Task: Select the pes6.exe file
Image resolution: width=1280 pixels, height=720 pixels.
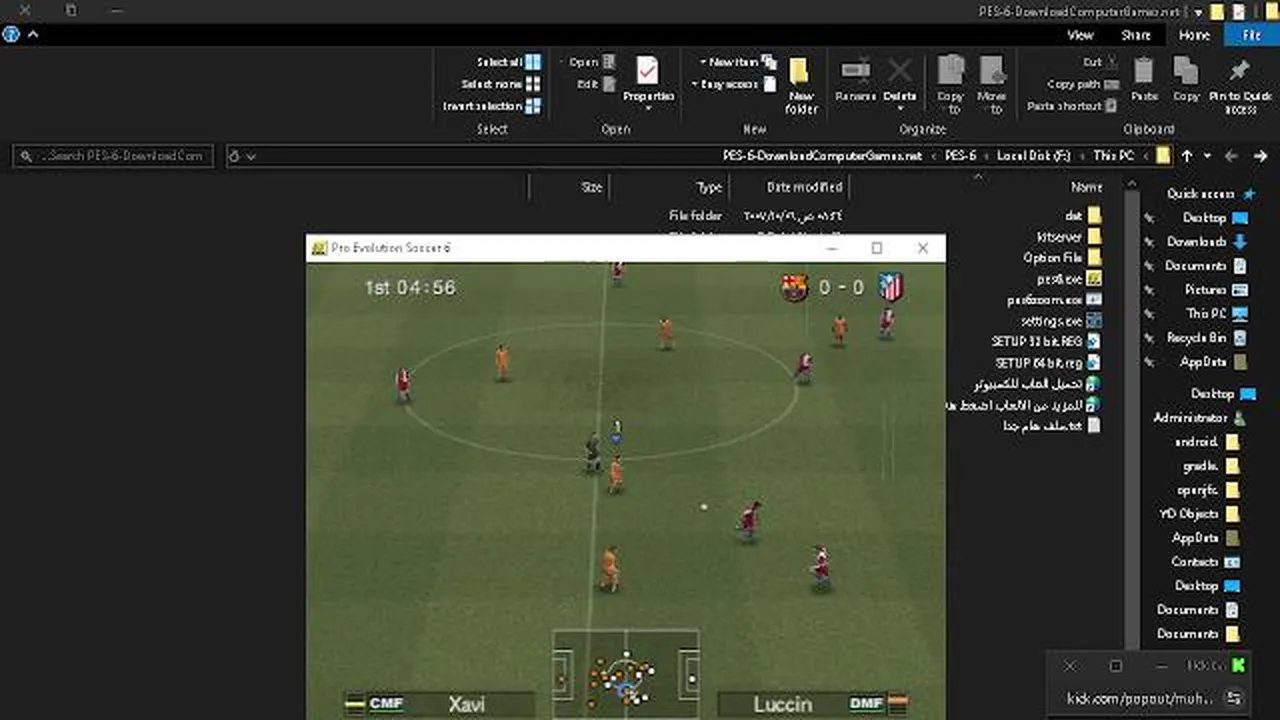Action: tap(1069, 279)
